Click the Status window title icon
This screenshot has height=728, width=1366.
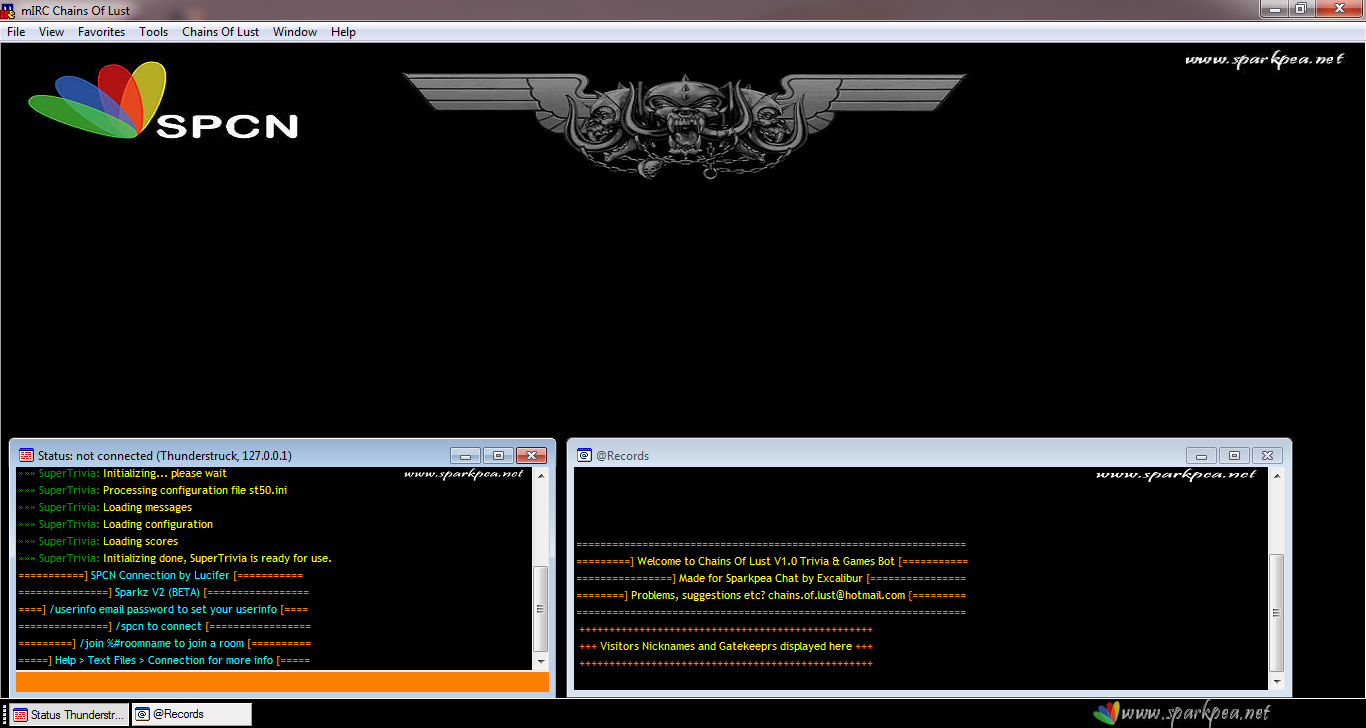(26, 455)
